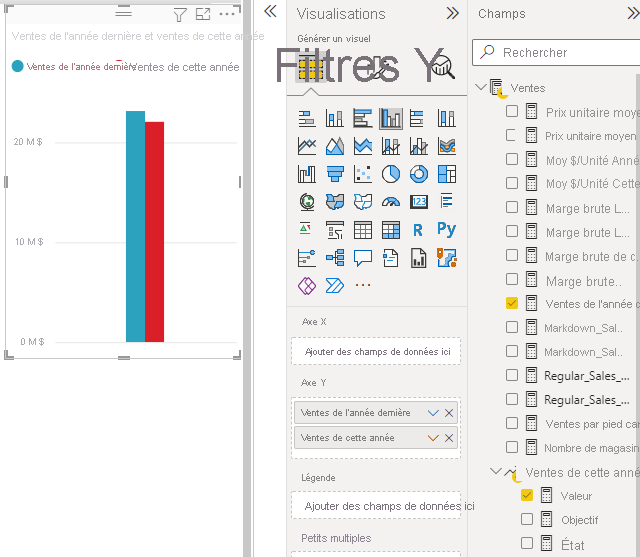Expand the filters pane with double left chevron
The width and height of the screenshot is (640, 557).
[270, 11]
